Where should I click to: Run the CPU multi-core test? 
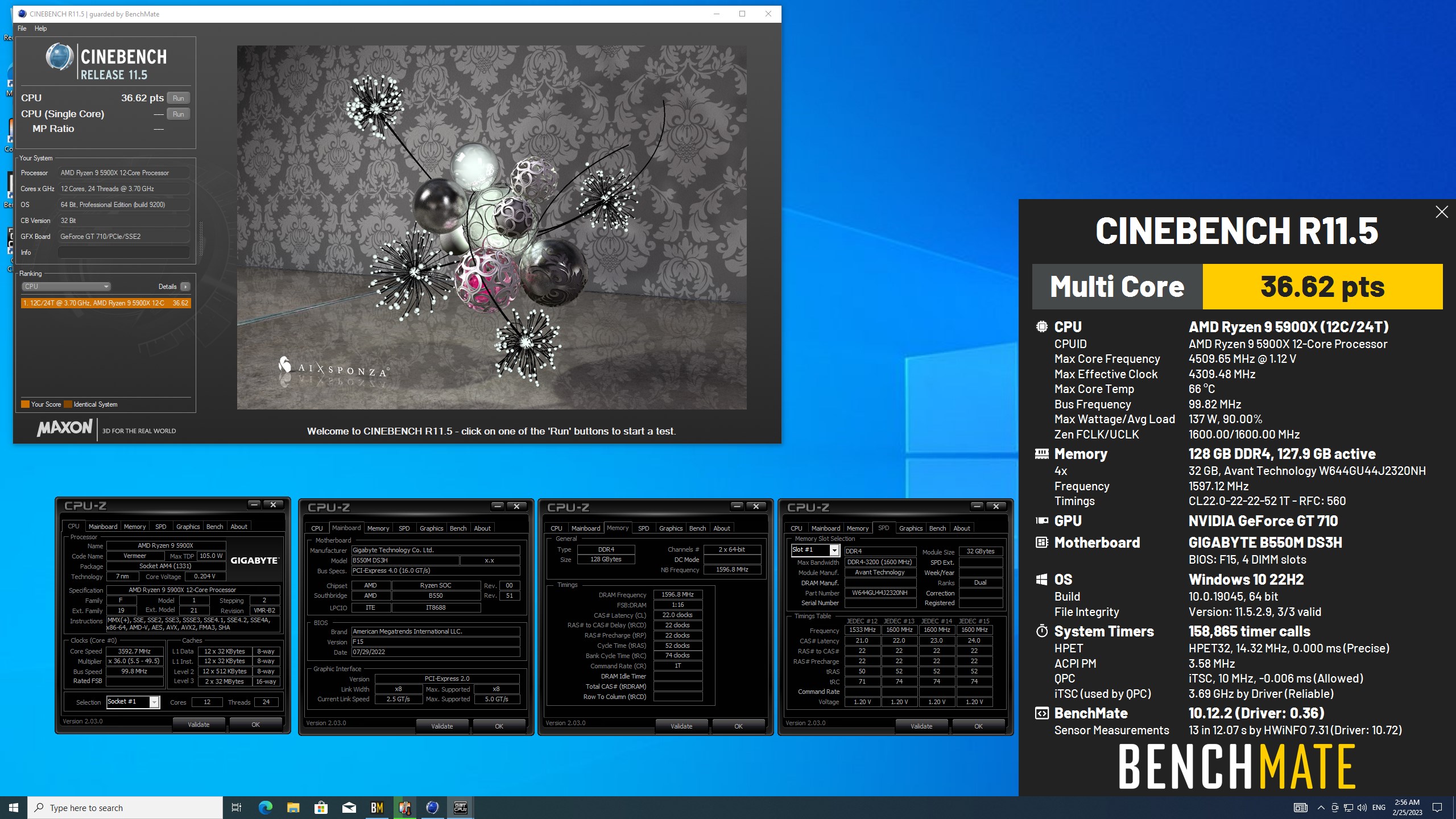coord(179,98)
